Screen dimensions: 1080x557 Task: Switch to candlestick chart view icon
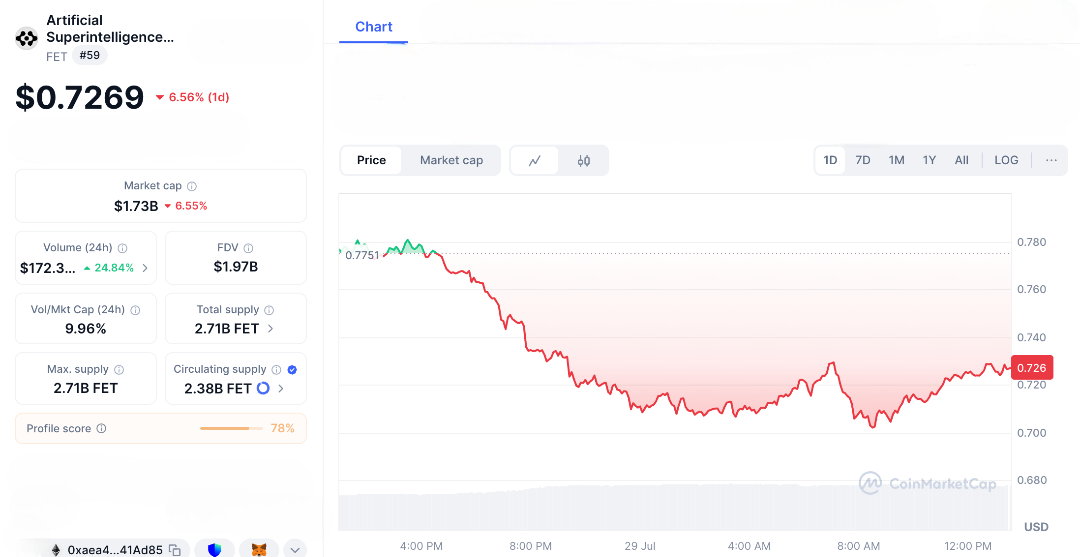584,160
